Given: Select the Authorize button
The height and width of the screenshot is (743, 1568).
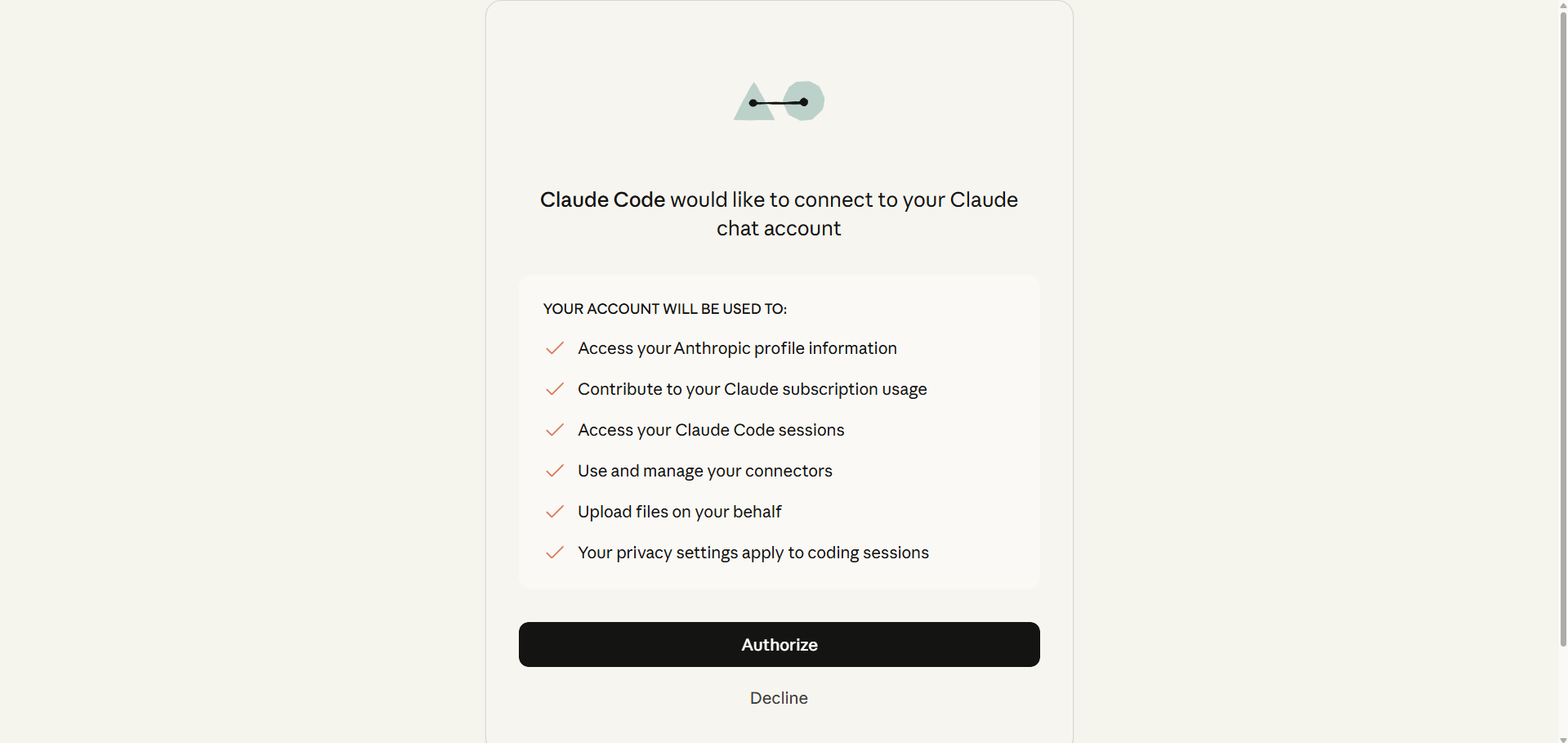Looking at the screenshot, I should click(778, 644).
